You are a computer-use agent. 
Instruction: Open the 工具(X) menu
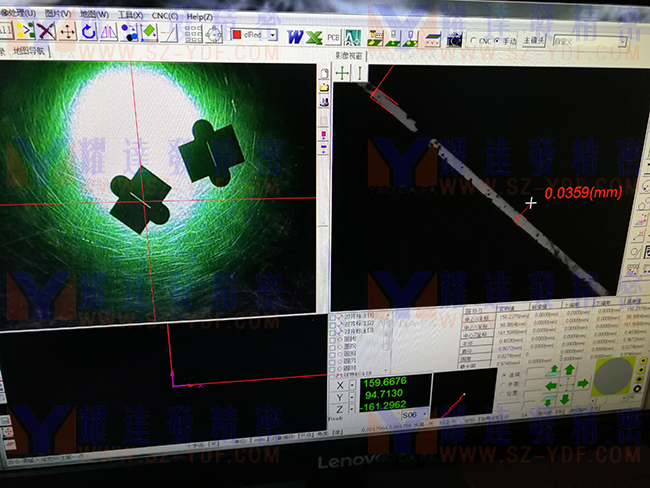point(131,15)
